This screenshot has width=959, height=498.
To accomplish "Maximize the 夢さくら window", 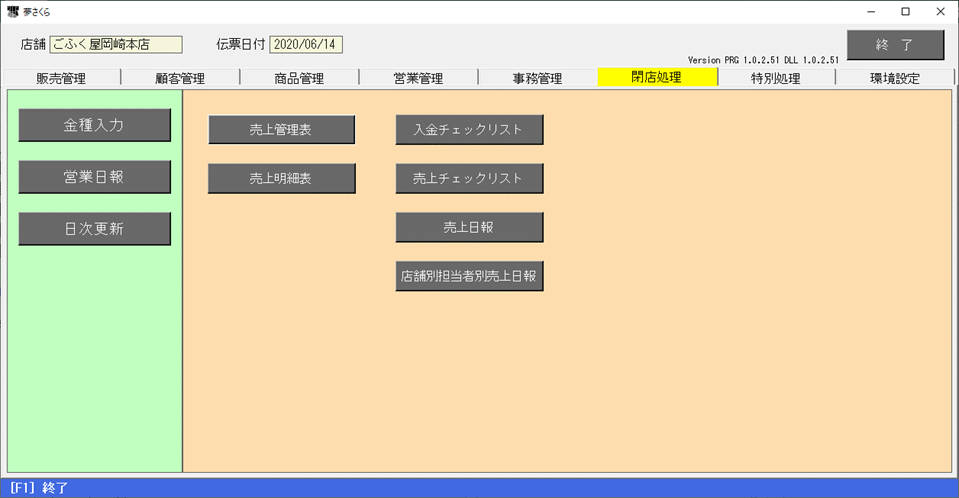I will (x=906, y=12).
